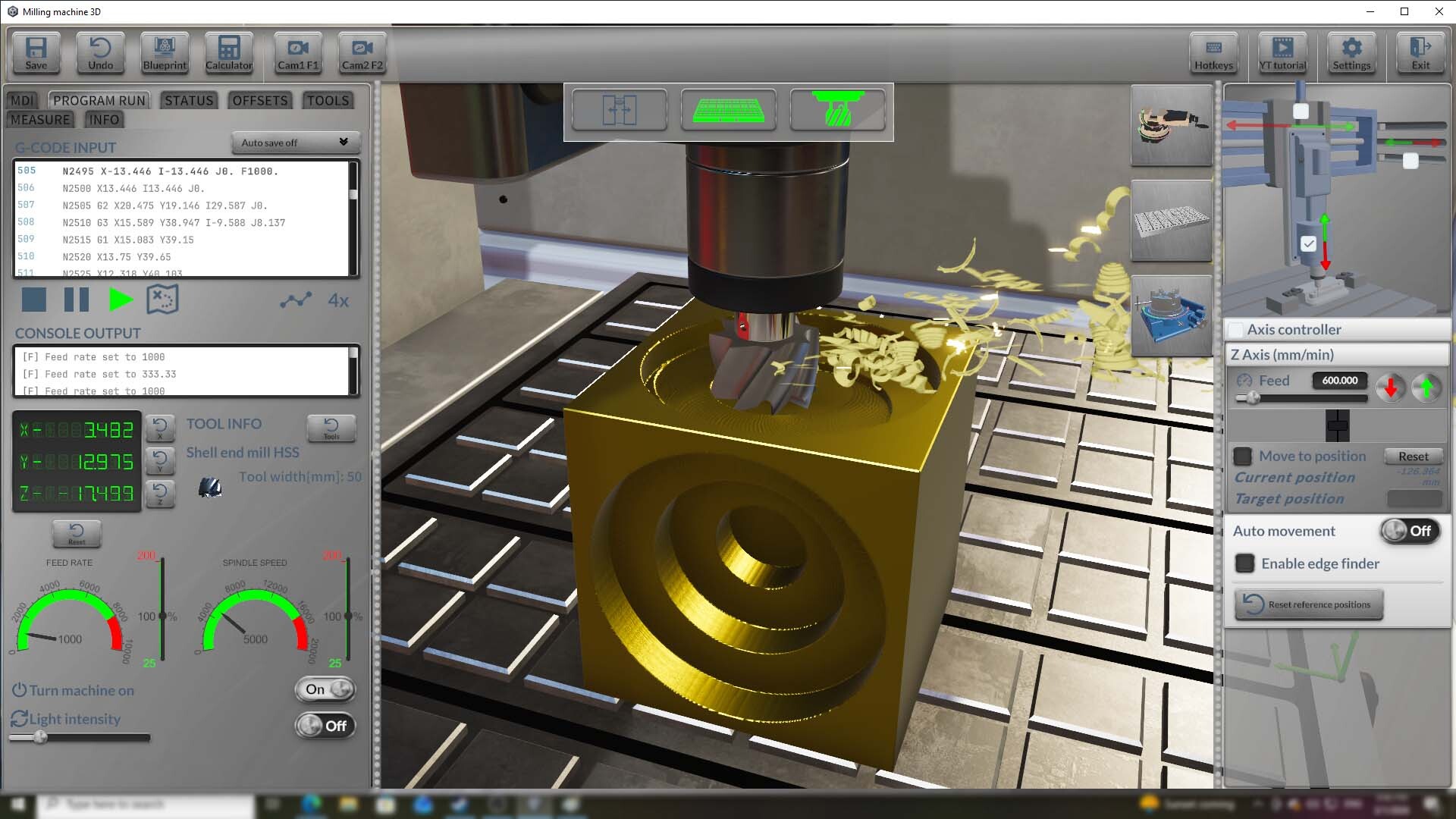Open the MEASURE tab

(x=39, y=119)
